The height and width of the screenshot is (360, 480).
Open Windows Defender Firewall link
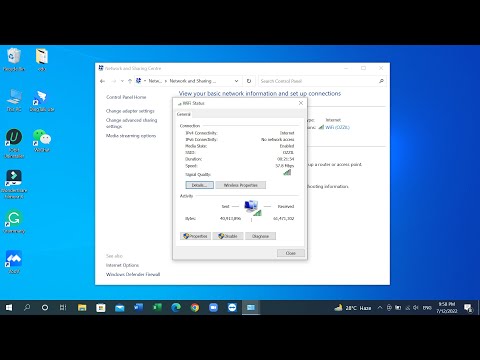coord(133,274)
